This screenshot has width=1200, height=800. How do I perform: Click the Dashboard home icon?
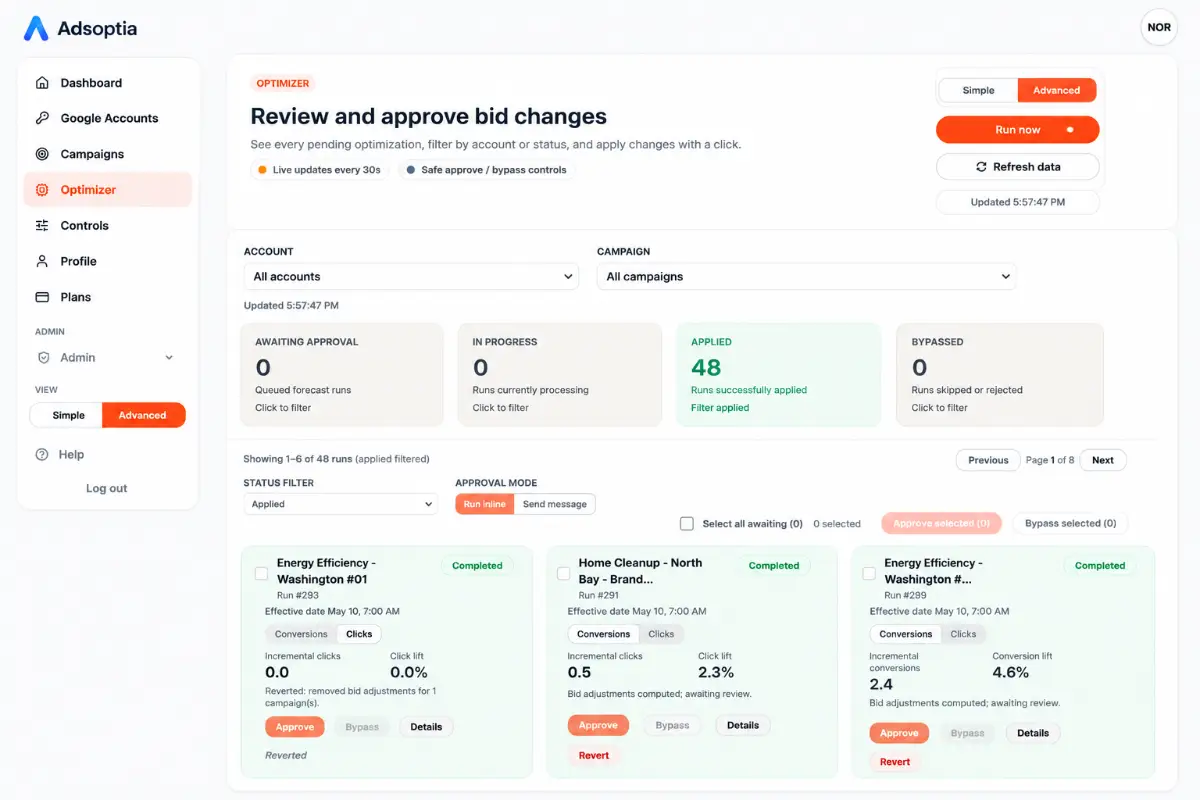pos(42,83)
